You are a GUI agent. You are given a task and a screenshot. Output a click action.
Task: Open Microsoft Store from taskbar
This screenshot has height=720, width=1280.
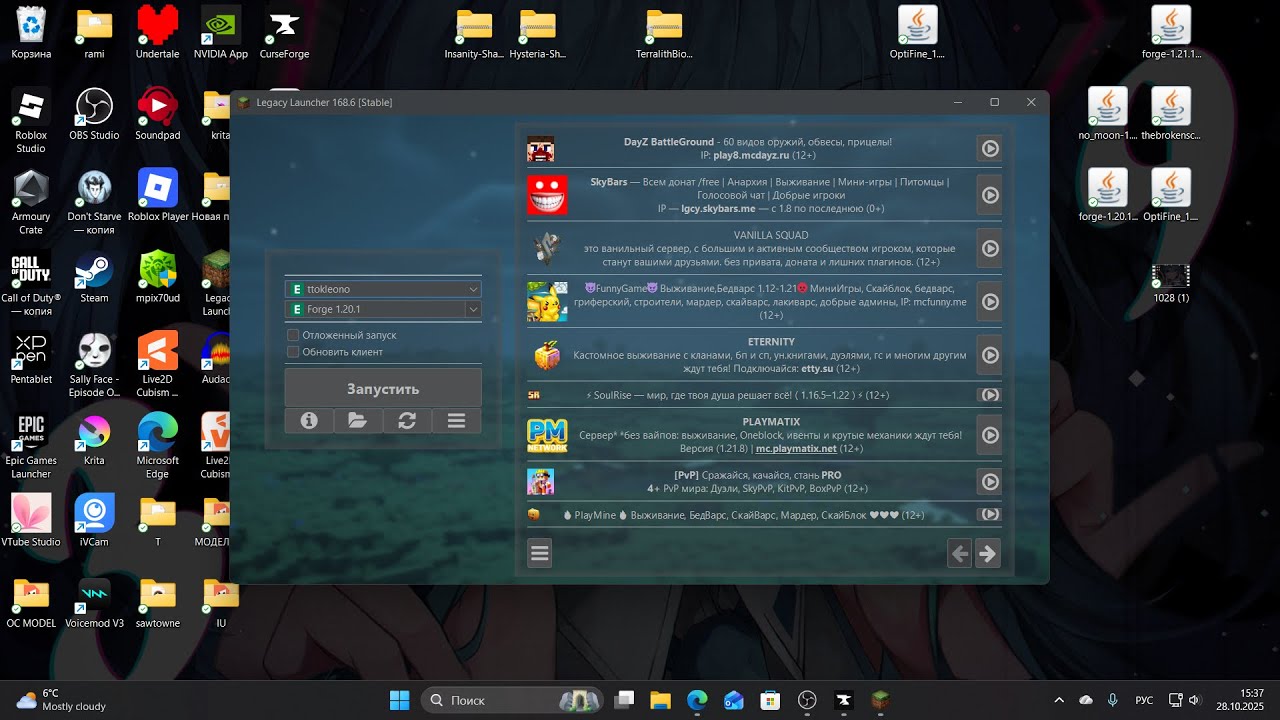click(x=770, y=700)
